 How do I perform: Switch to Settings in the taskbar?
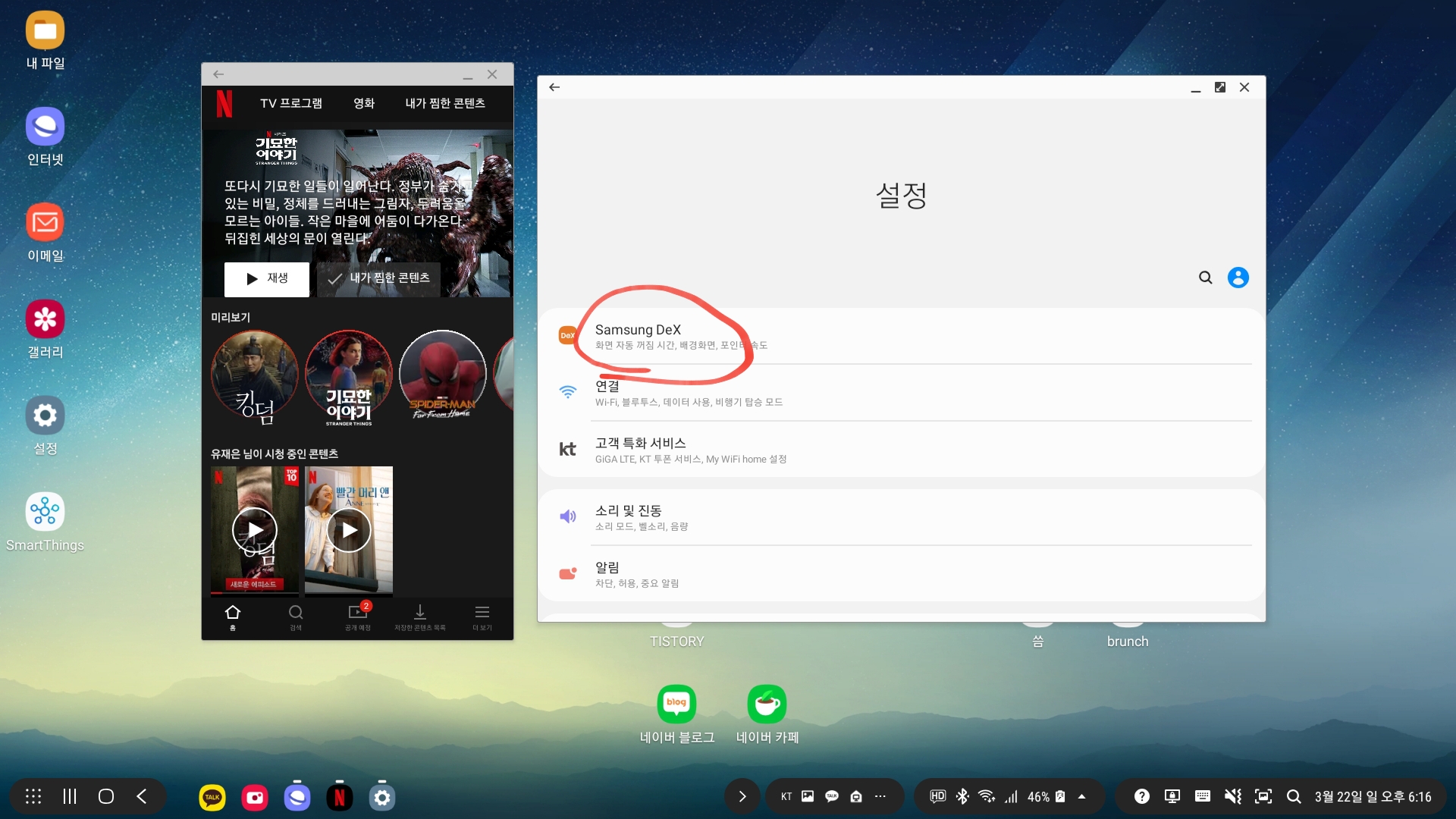pyautogui.click(x=382, y=797)
